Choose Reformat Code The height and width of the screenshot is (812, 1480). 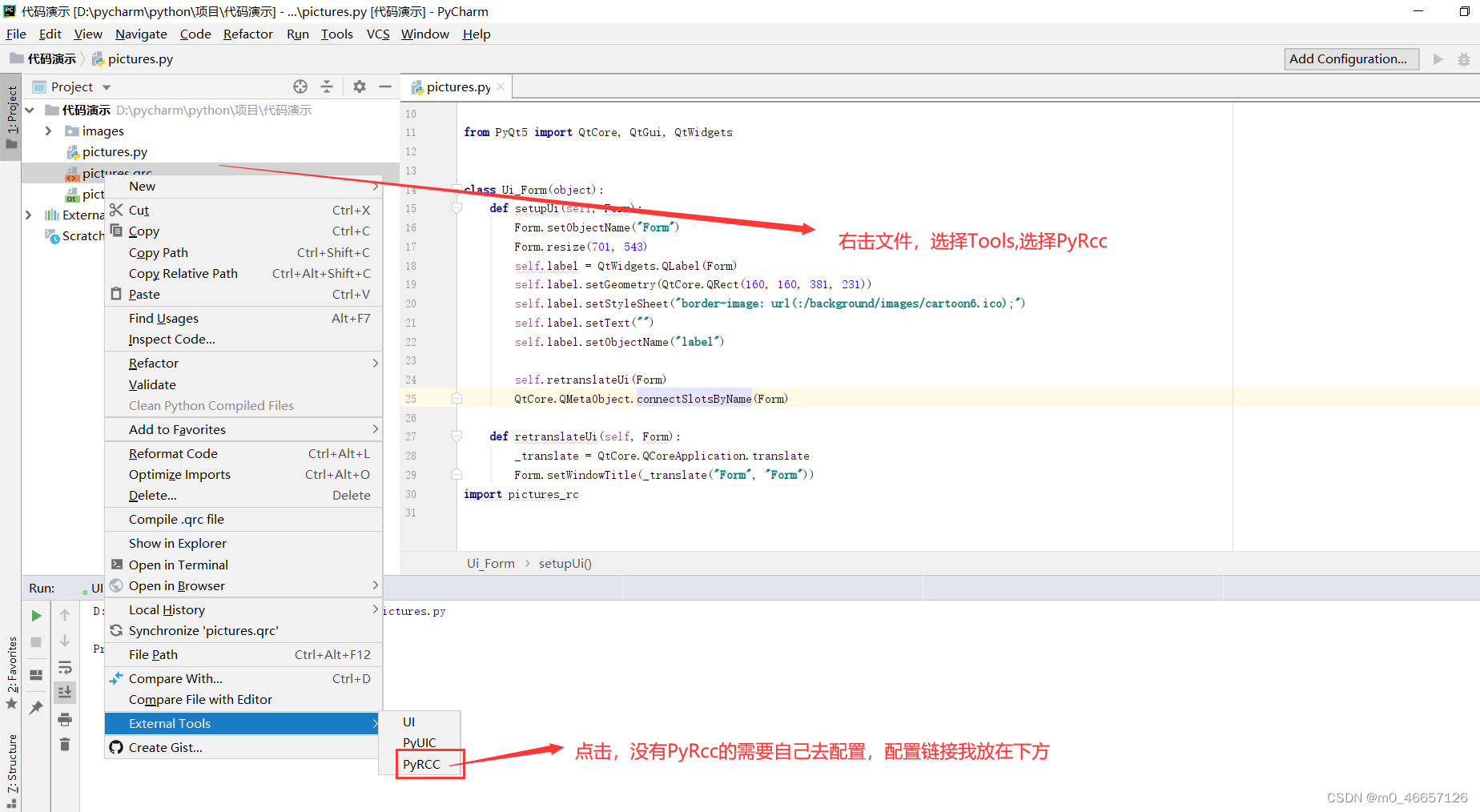[x=243, y=453]
